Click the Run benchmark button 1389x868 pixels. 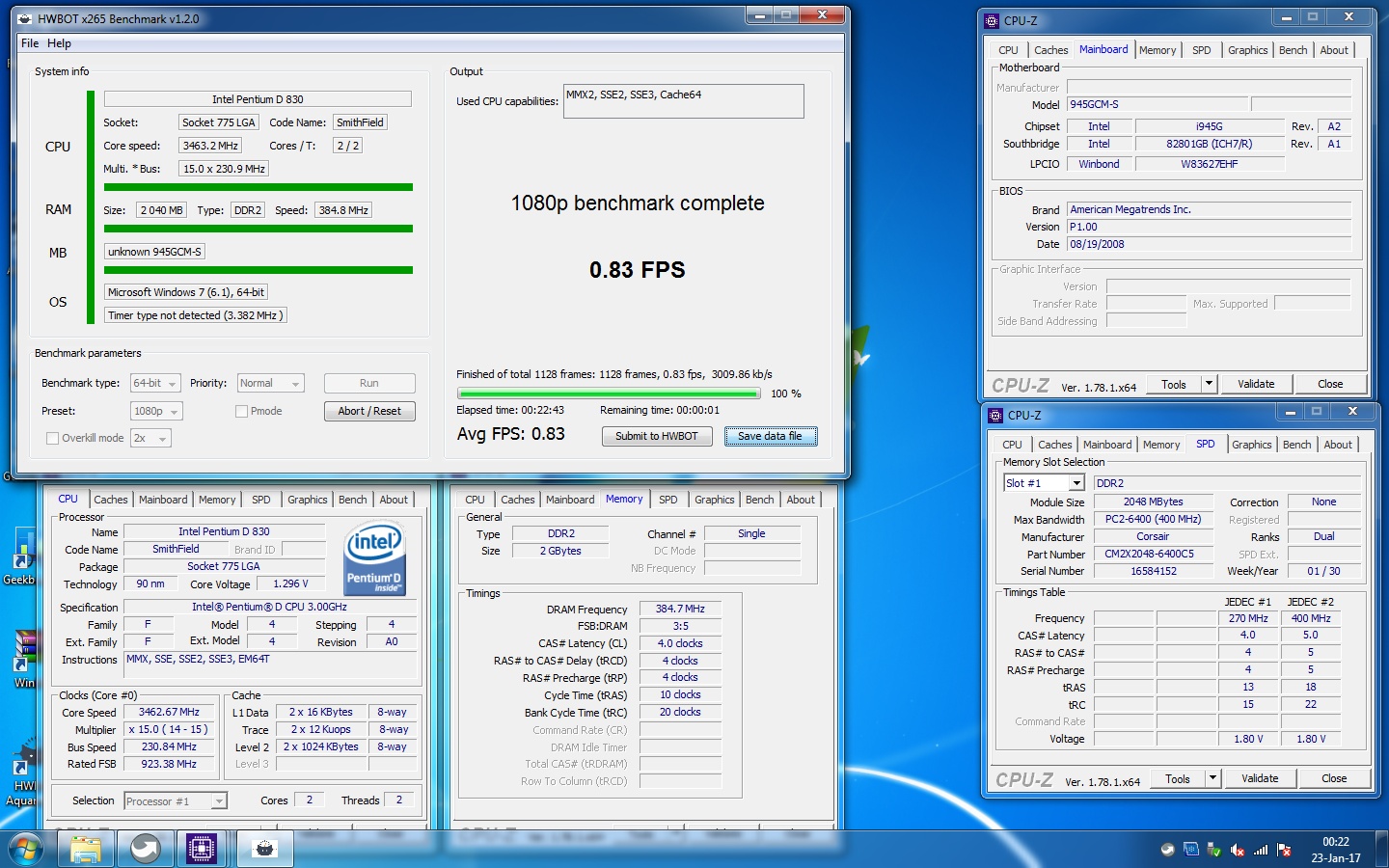pos(369,383)
